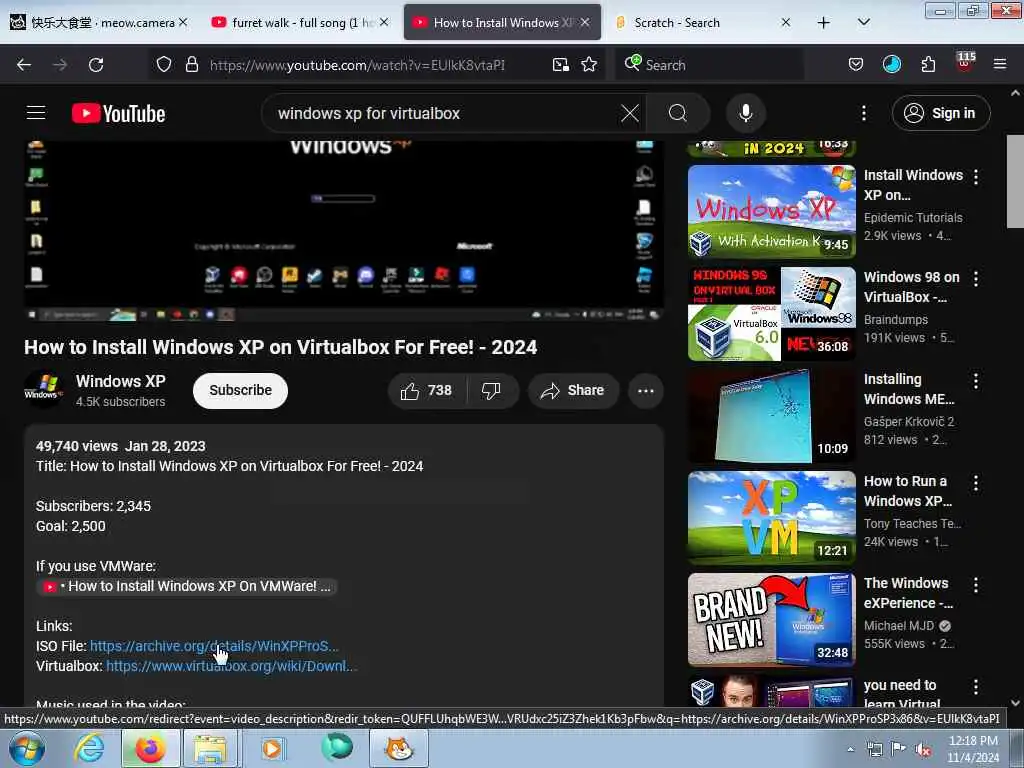Open picture-in-picture icon in the address bar
This screenshot has width=1024, height=768.
(x=560, y=65)
